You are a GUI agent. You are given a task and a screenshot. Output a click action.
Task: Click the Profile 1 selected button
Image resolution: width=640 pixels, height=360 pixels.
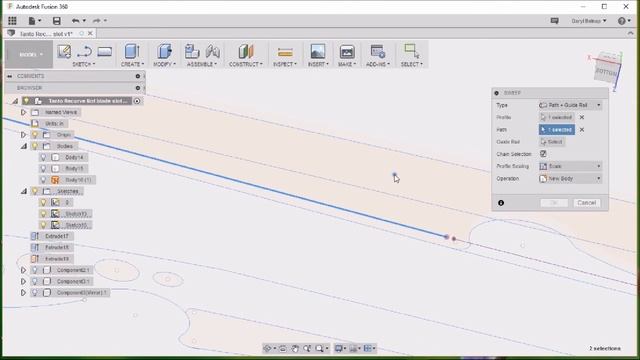[557, 117]
